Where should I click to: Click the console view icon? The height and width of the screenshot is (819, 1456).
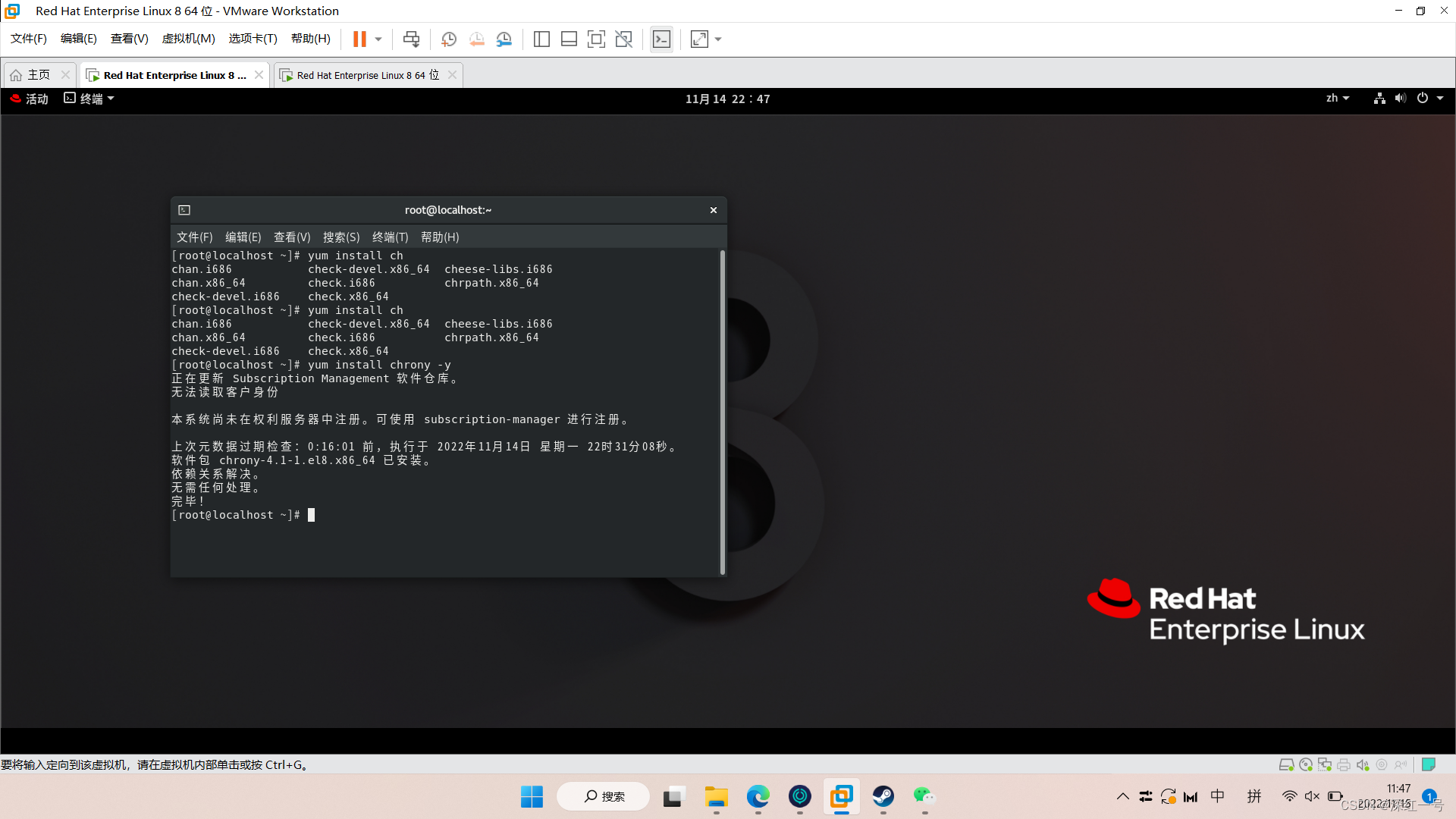coord(661,39)
